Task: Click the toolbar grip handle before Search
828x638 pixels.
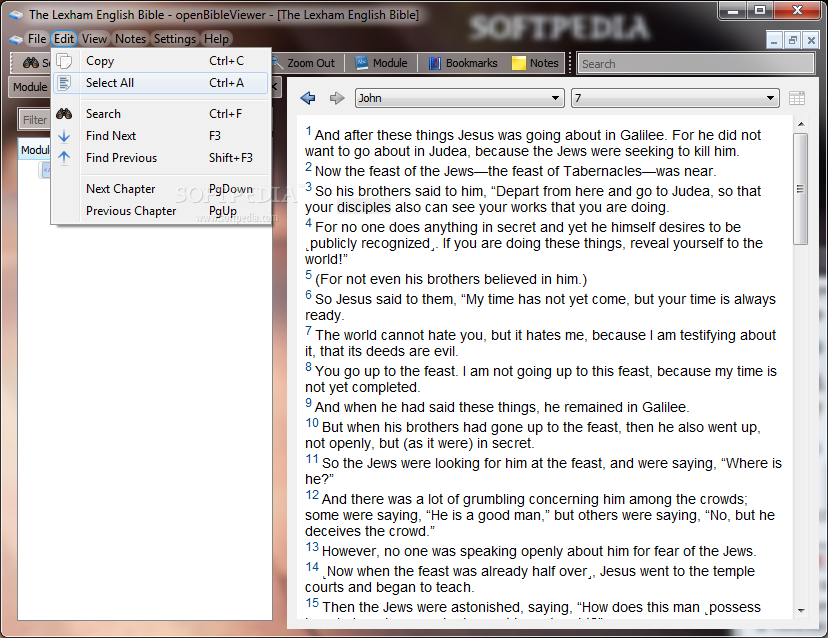Action: [x=569, y=63]
